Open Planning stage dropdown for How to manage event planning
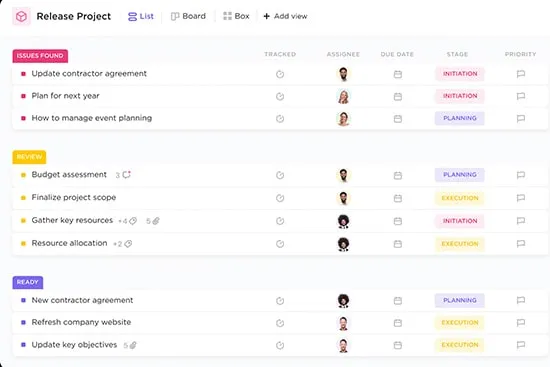The height and width of the screenshot is (367, 550). pyautogui.click(x=460, y=118)
